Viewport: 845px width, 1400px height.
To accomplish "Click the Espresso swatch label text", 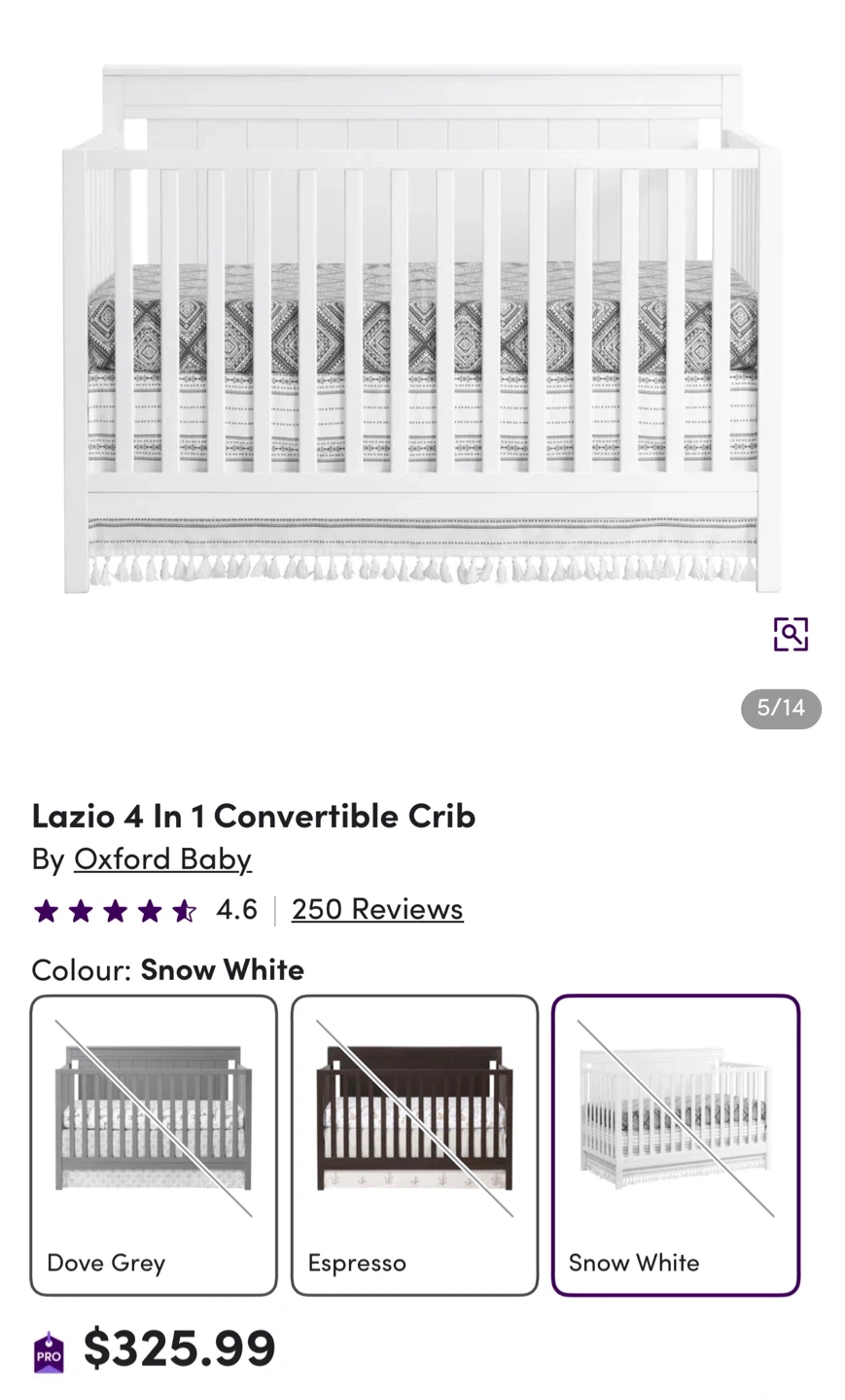I will (357, 1263).
